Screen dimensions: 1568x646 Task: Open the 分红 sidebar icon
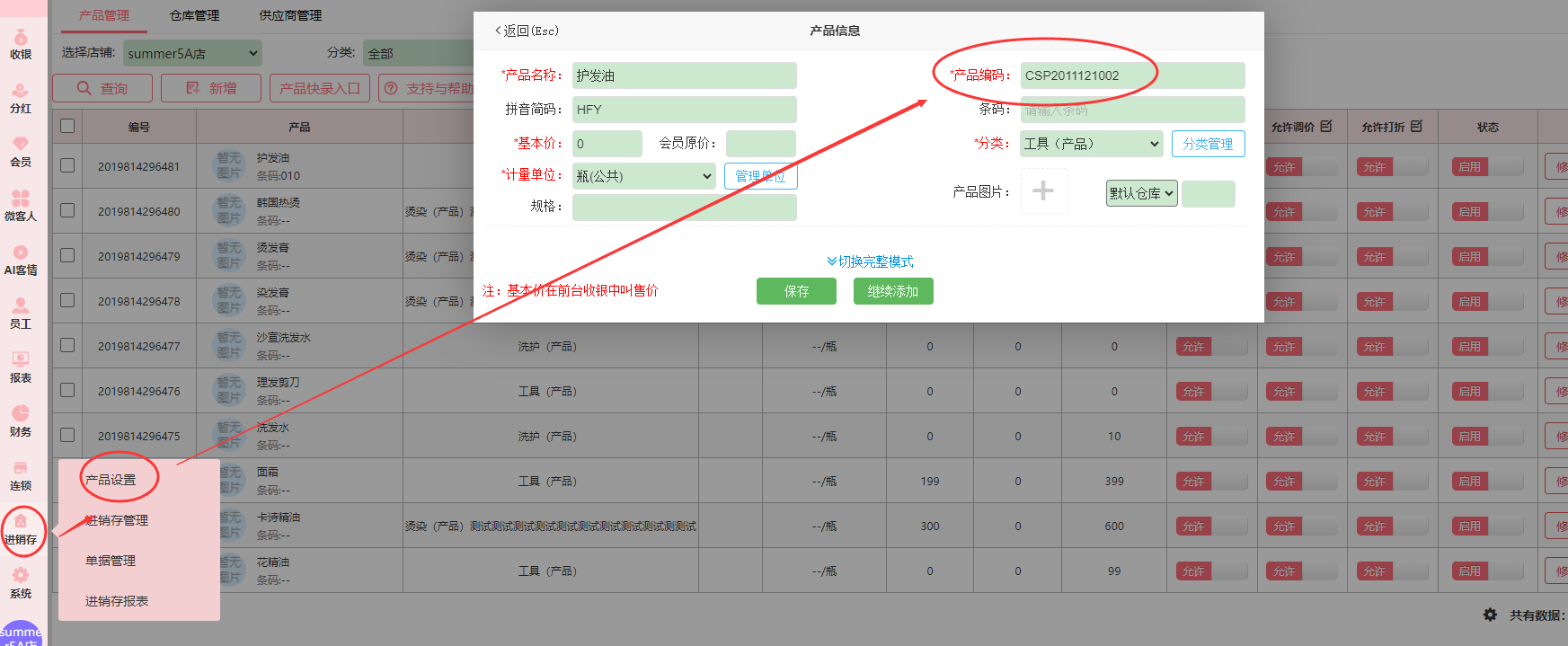(x=21, y=98)
